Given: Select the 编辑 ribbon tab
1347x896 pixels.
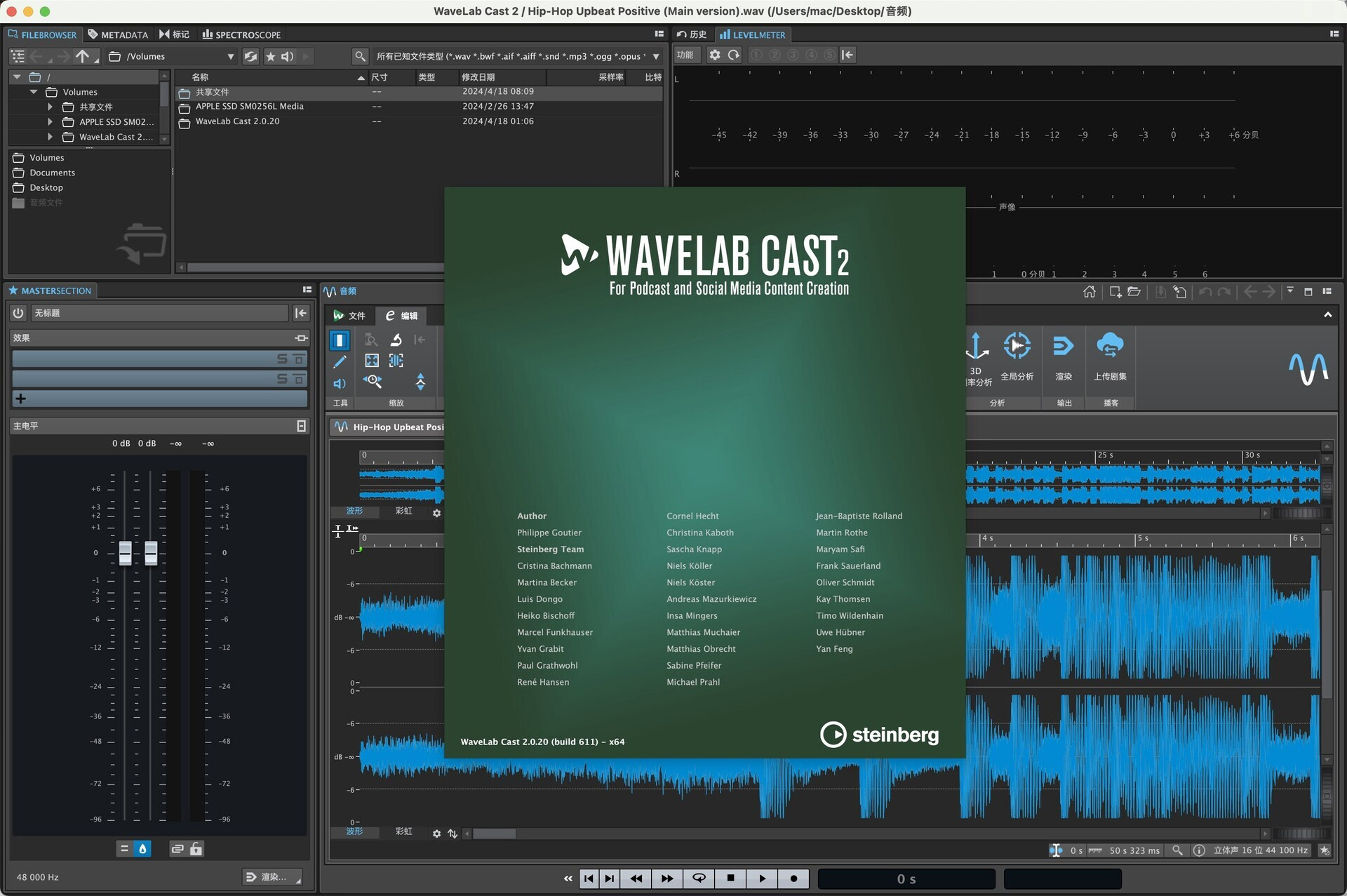Looking at the screenshot, I should [x=401, y=316].
